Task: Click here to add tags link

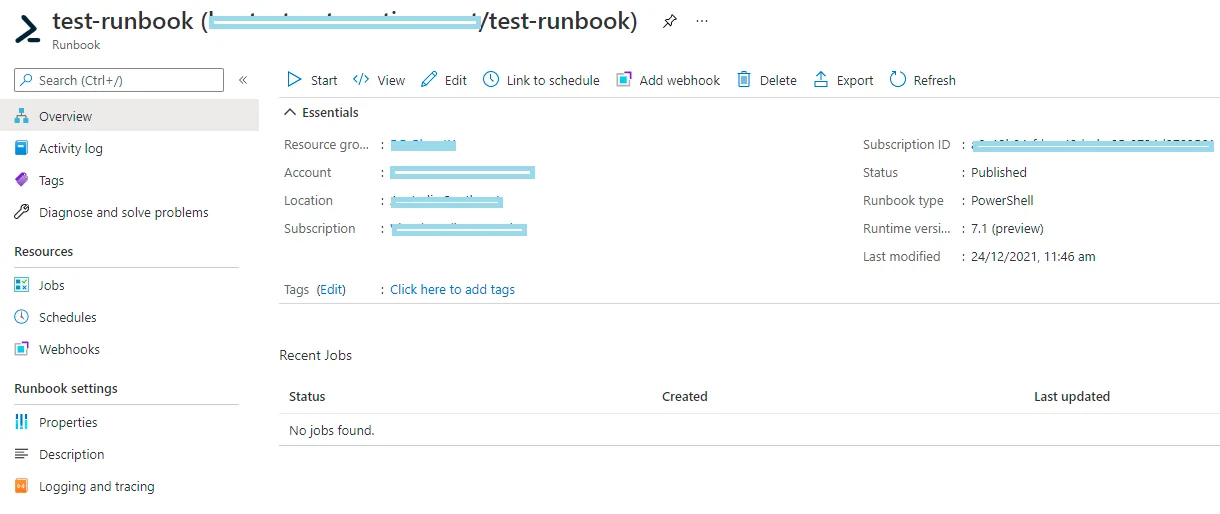Action: point(452,290)
